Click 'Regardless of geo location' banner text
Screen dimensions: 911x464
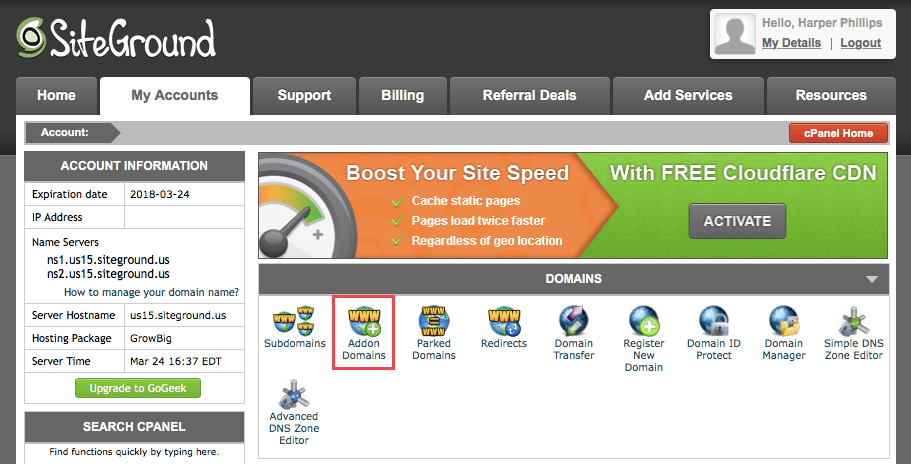tap(487, 240)
